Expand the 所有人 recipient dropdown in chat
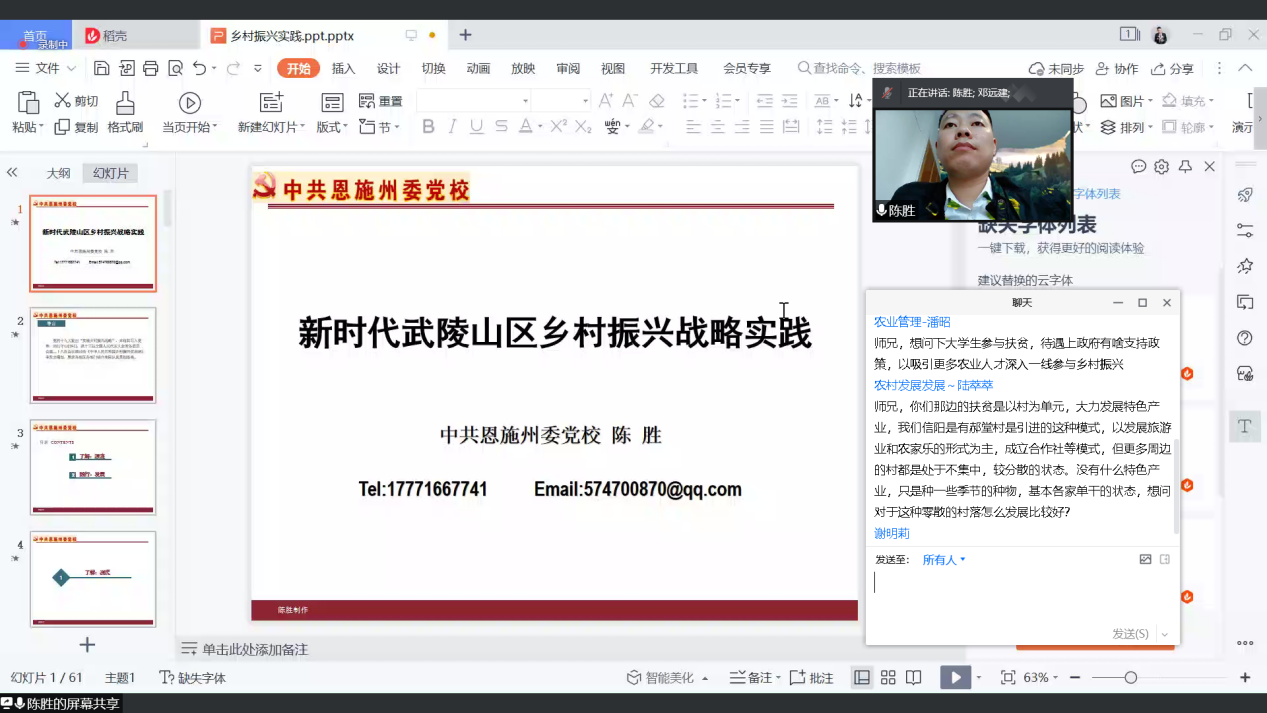Screen dimensions: 1267x713 click(944, 560)
